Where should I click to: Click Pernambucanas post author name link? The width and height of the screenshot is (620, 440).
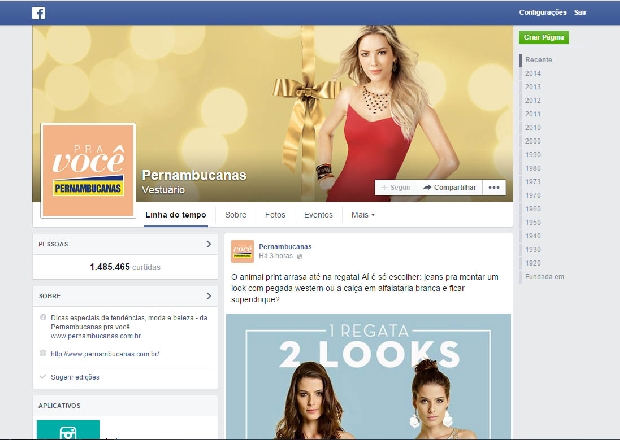(x=285, y=247)
